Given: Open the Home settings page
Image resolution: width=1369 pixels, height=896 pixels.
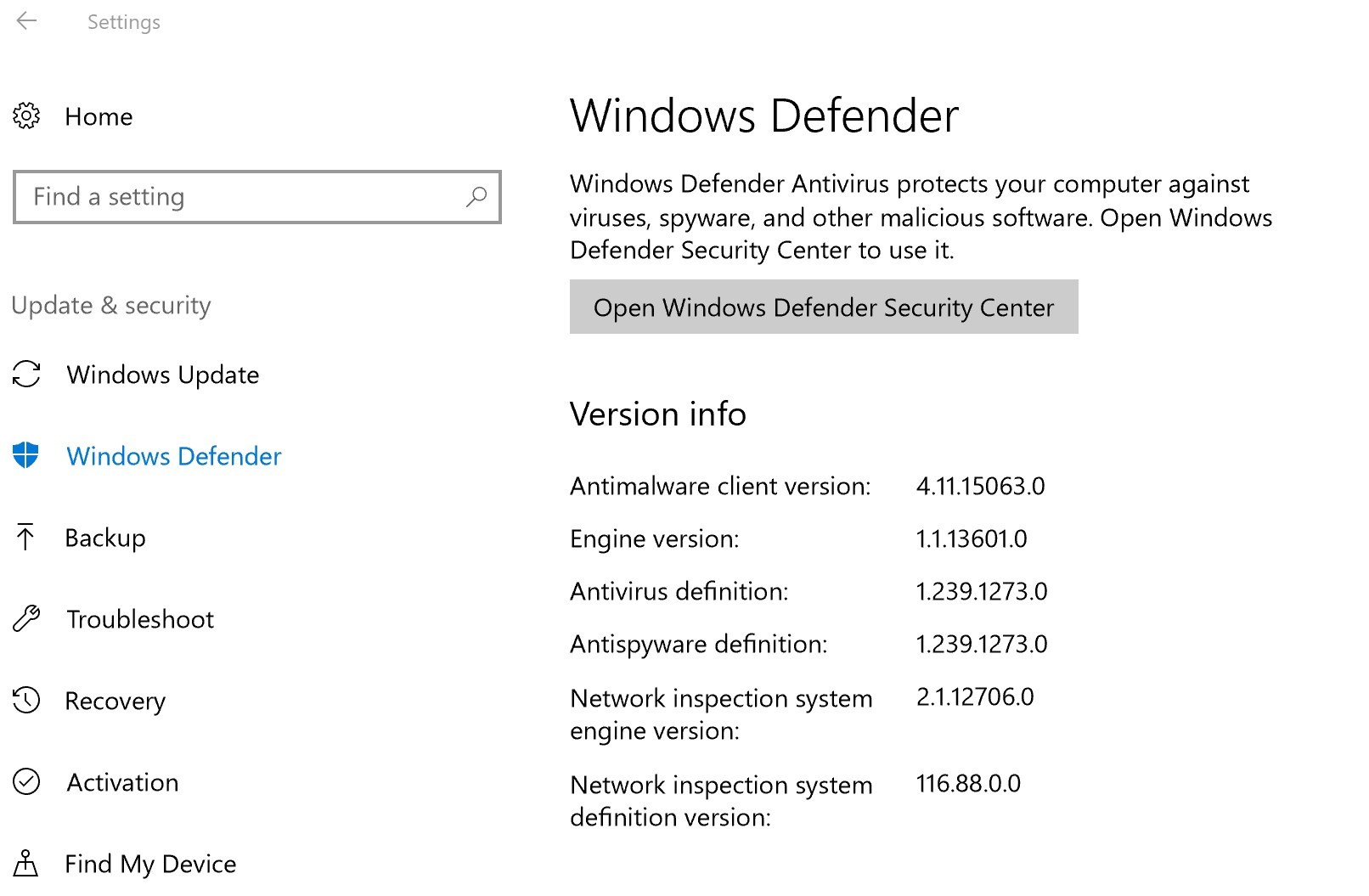Looking at the screenshot, I should (99, 116).
